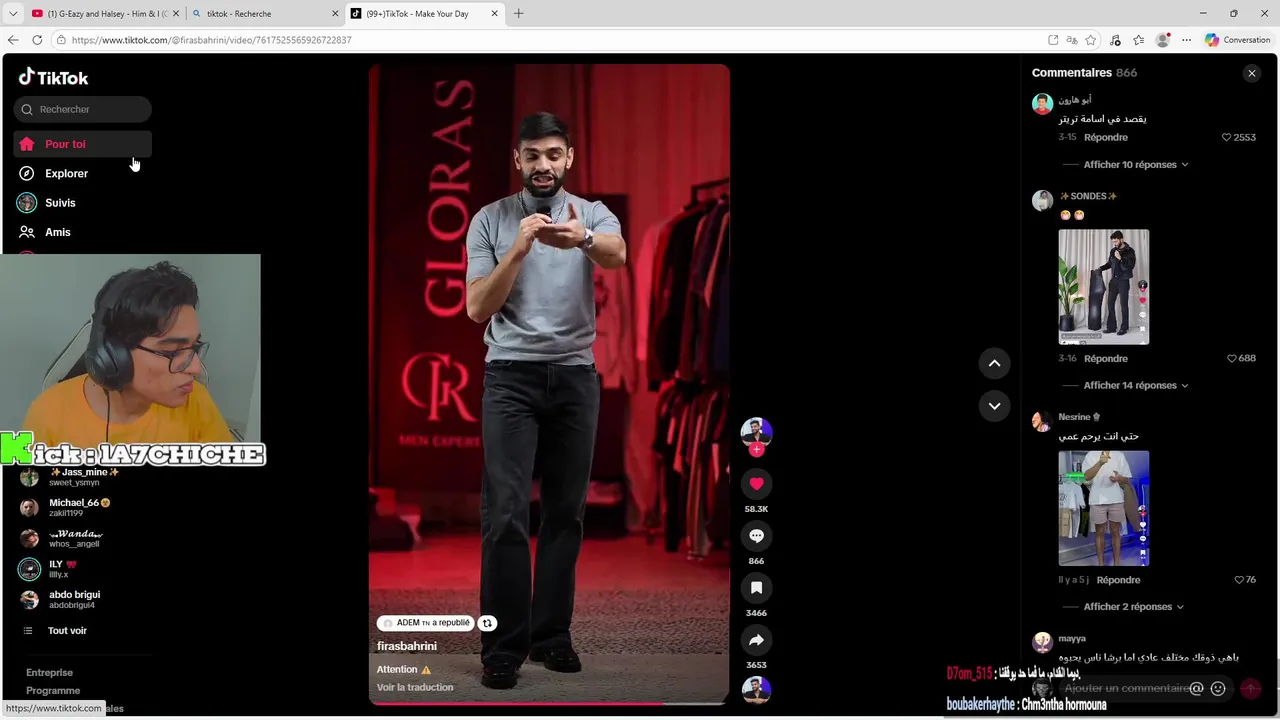The height and width of the screenshot is (720, 1280).
Task: Click the video progress bar
Action: (x=548, y=703)
